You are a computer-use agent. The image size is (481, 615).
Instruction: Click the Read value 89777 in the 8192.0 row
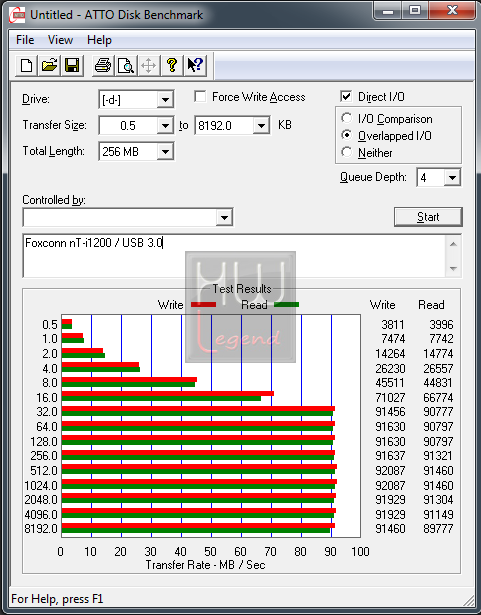[x=438, y=529]
